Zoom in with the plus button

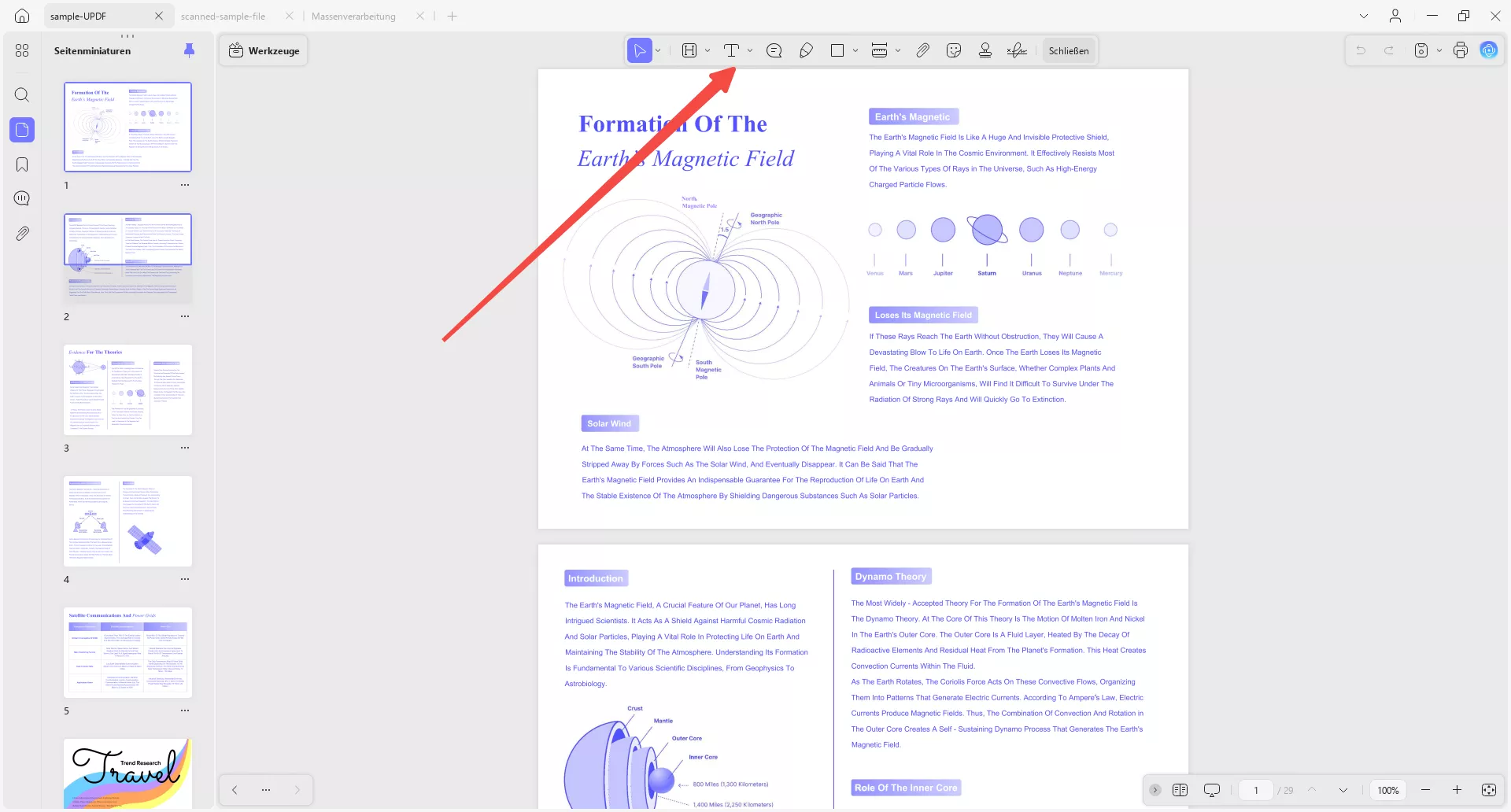[x=1457, y=790]
